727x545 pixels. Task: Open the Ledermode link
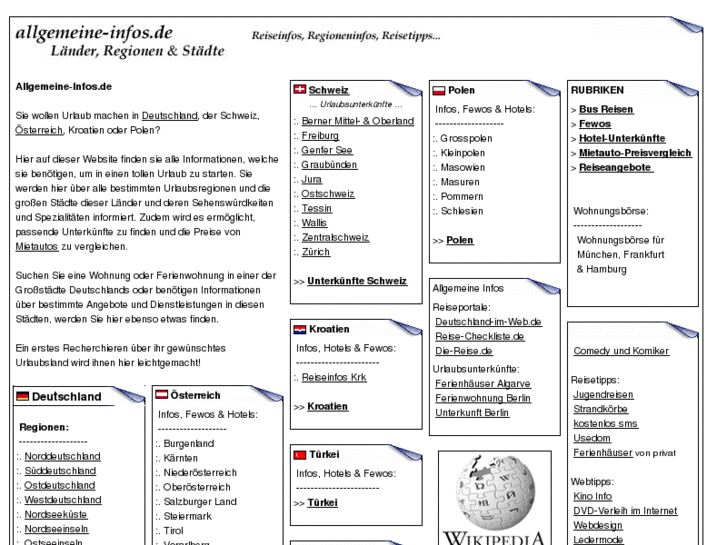[598, 539]
